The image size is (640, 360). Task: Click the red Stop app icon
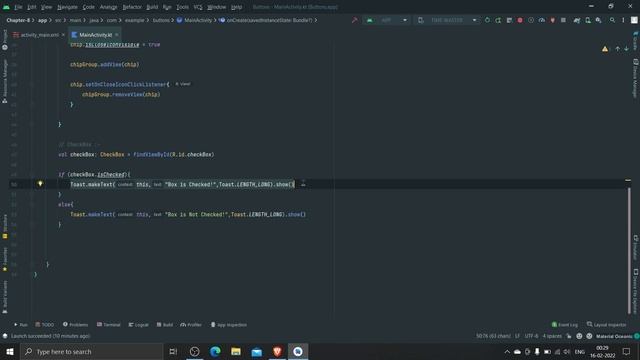coord(520,20)
